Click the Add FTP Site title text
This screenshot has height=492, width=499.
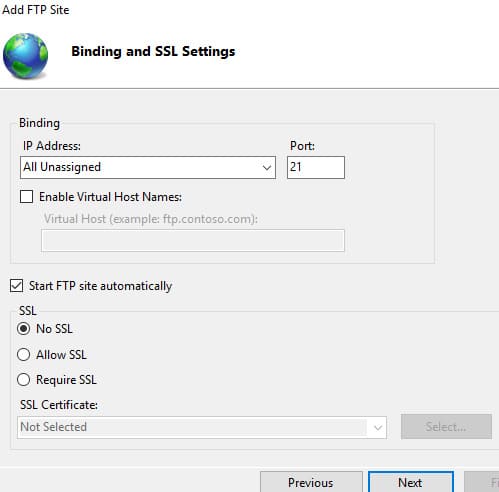coord(36,10)
